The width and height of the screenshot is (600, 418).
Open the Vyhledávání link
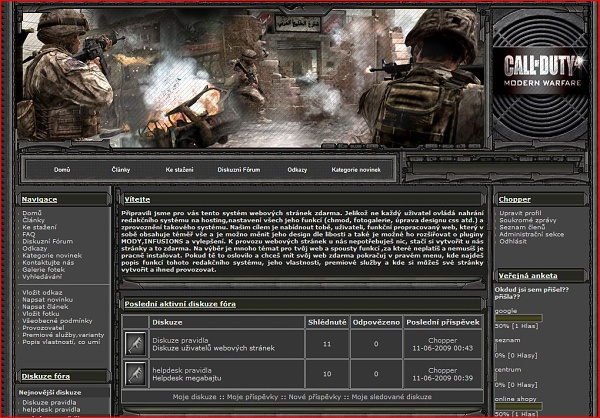tap(42, 276)
